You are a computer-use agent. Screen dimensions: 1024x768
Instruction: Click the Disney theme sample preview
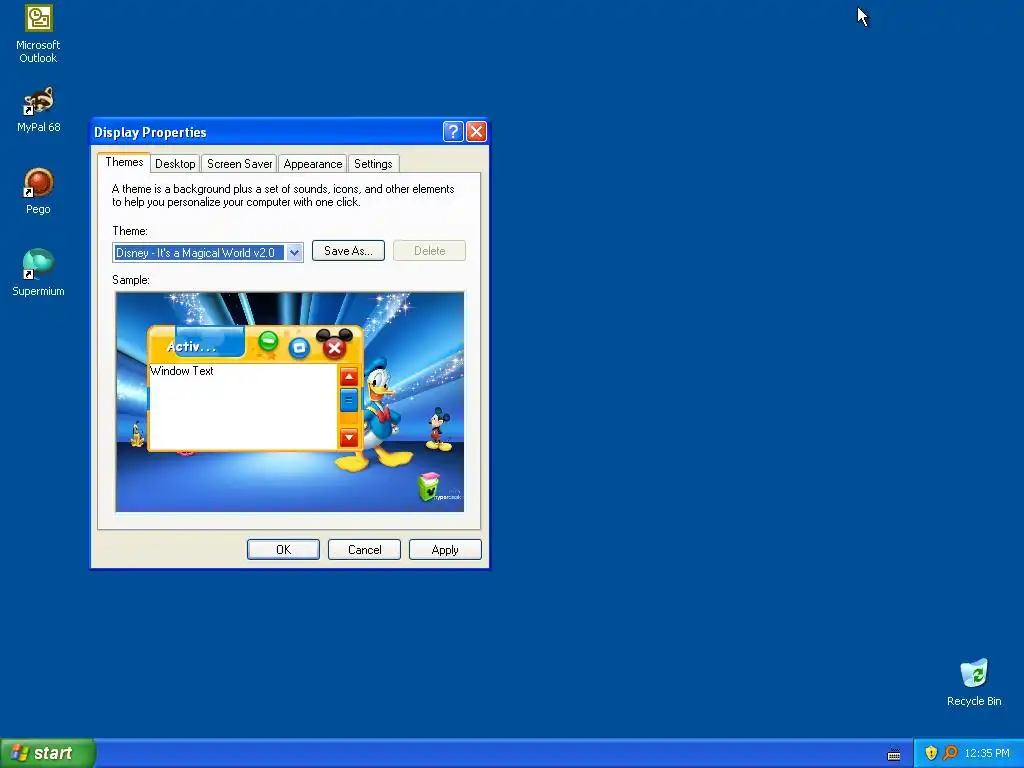290,402
